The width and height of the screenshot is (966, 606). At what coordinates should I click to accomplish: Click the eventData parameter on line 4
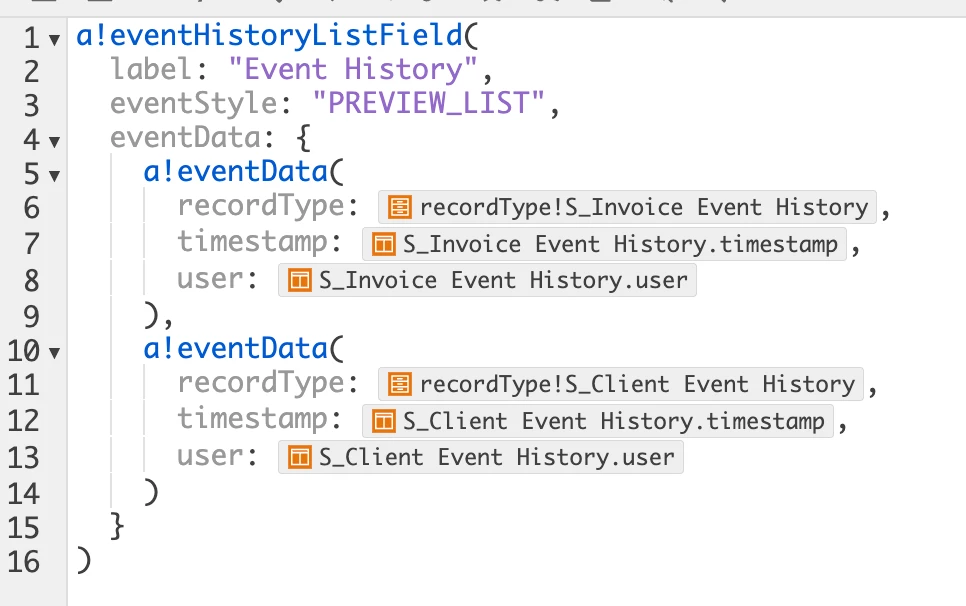click(x=185, y=137)
